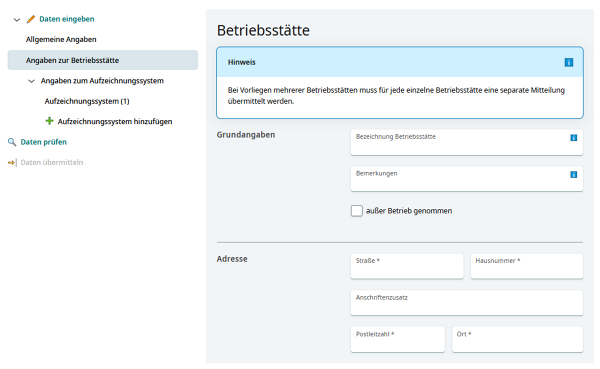Screen dimensions: 600x369
Task: Open Allgemeine Angaben in the sidebar
Action: [61, 39]
